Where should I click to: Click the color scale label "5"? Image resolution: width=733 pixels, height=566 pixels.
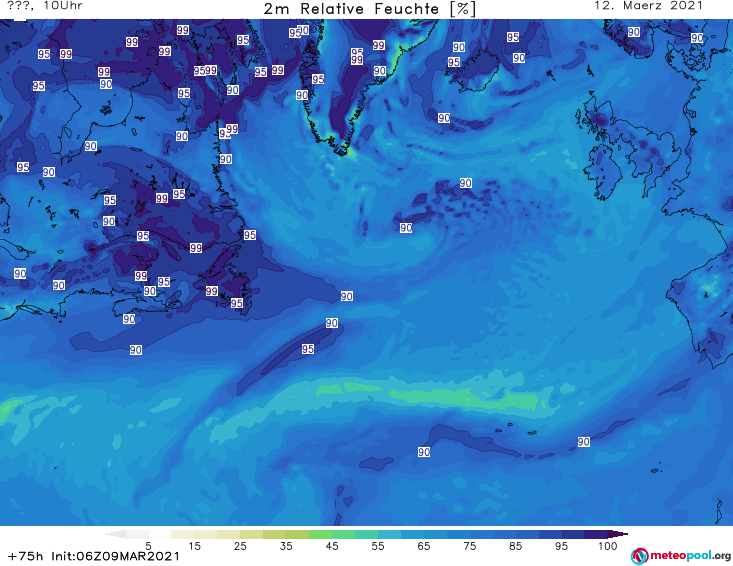pyautogui.click(x=148, y=546)
